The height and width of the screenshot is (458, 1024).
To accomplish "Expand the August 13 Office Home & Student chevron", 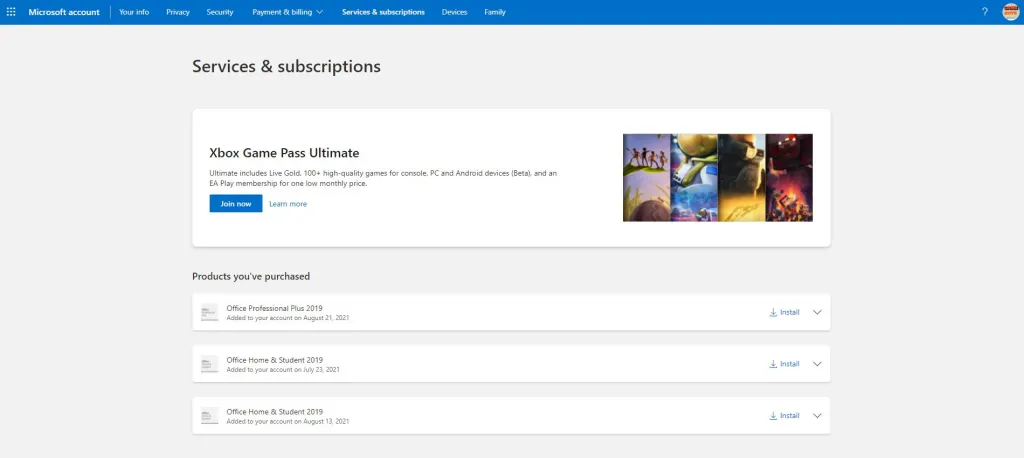I will [x=817, y=416].
